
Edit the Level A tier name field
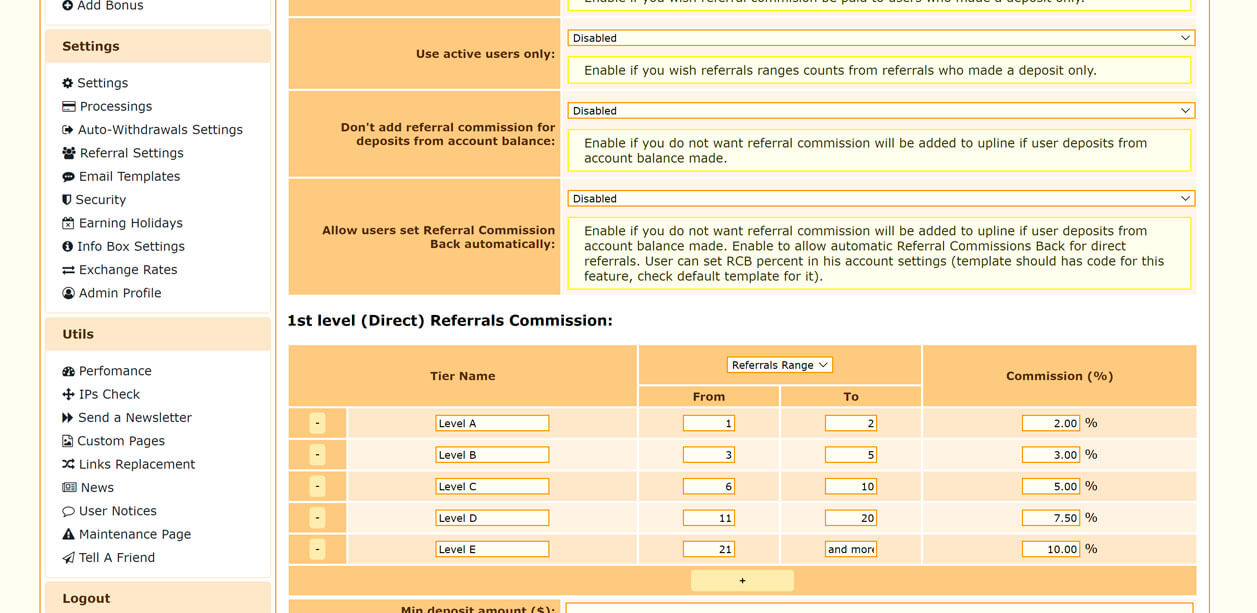tap(492, 423)
